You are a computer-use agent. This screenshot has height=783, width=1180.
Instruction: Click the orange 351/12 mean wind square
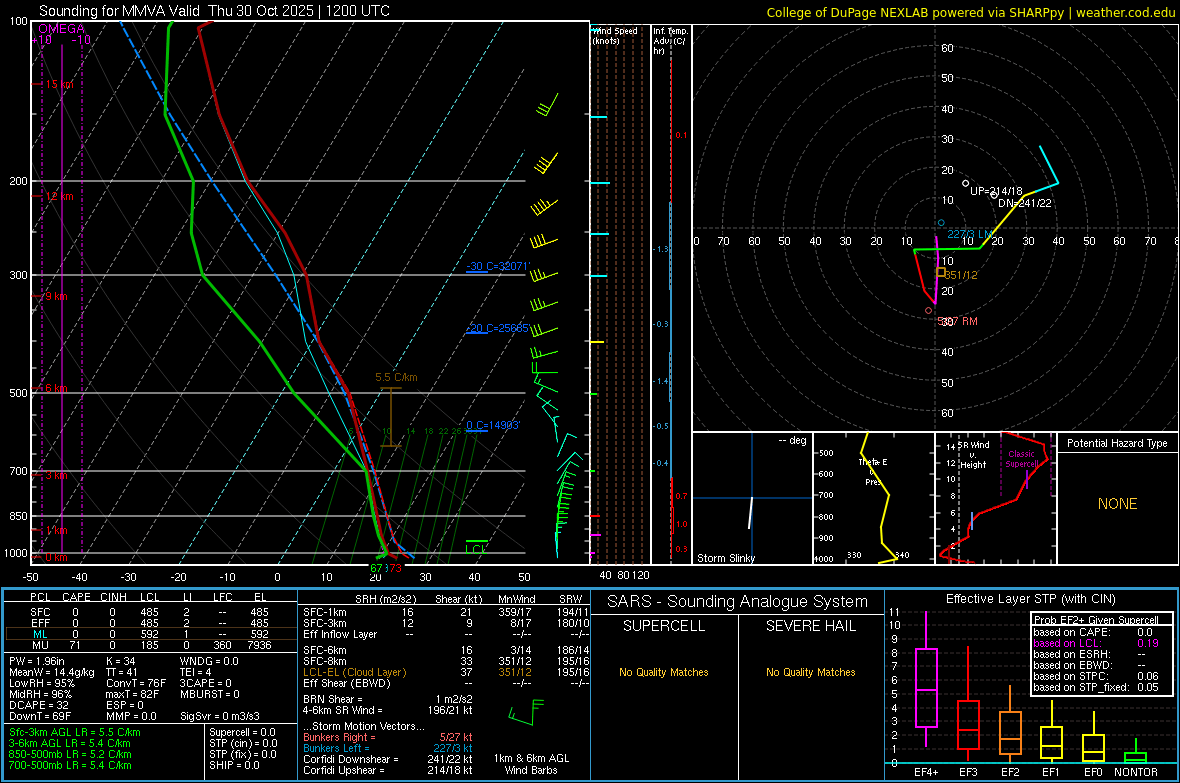pos(941,272)
